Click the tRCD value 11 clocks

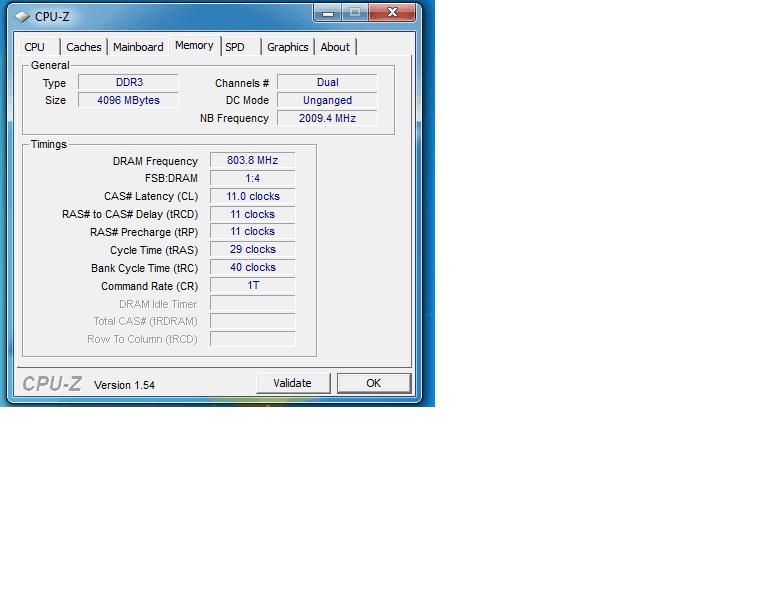point(253,214)
